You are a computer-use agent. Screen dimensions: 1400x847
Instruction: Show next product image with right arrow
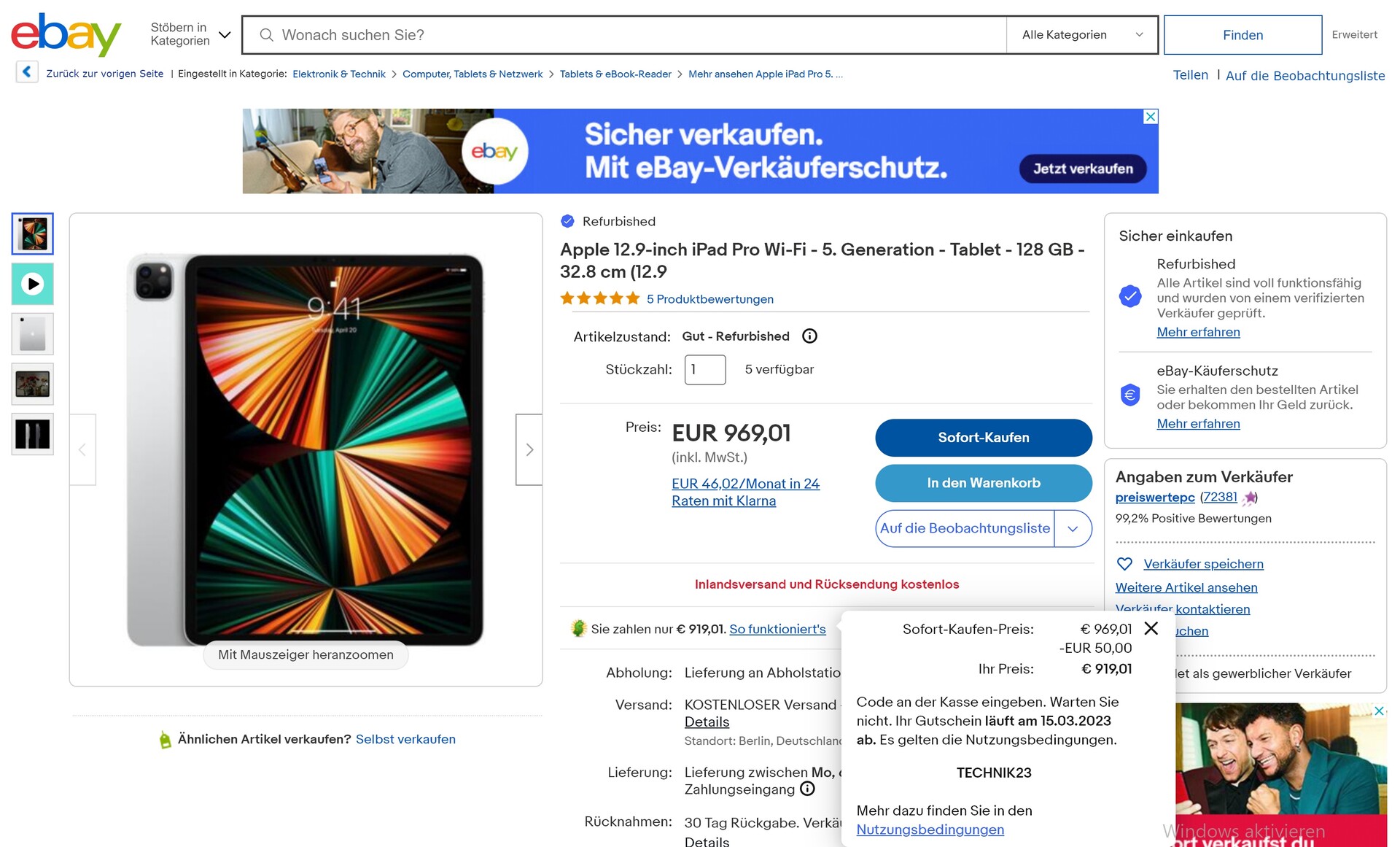coord(529,449)
